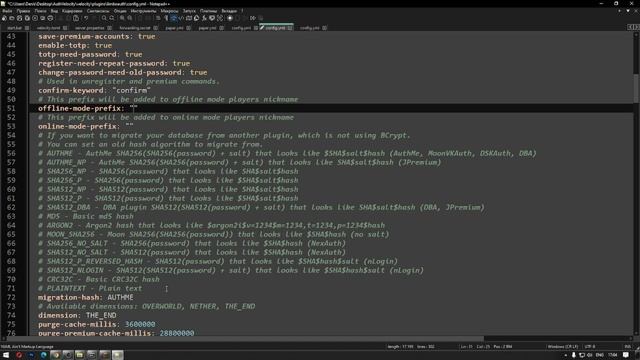Open the Макросы menu
The height and width of the screenshot is (360, 640).
(169, 11)
